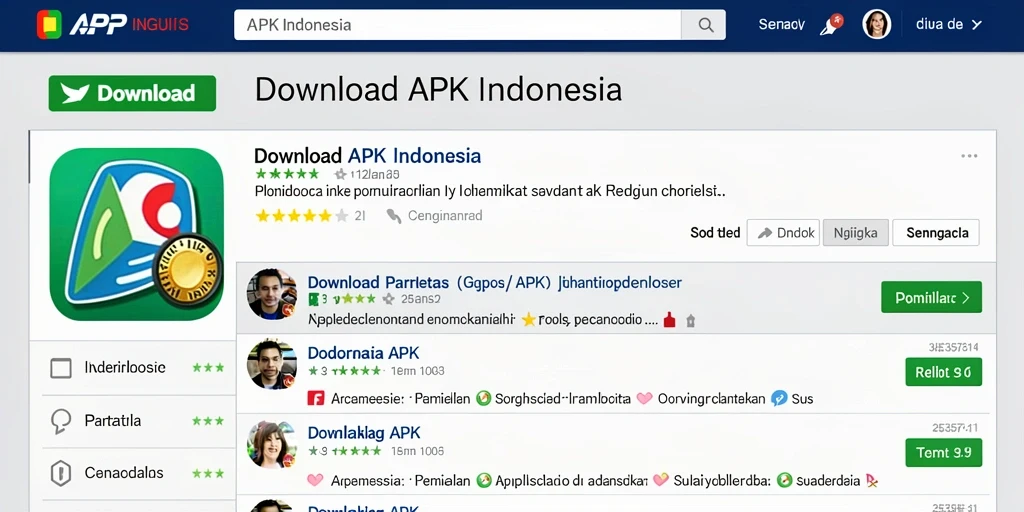Click gray trash icon in Parrietas row

coord(690,321)
